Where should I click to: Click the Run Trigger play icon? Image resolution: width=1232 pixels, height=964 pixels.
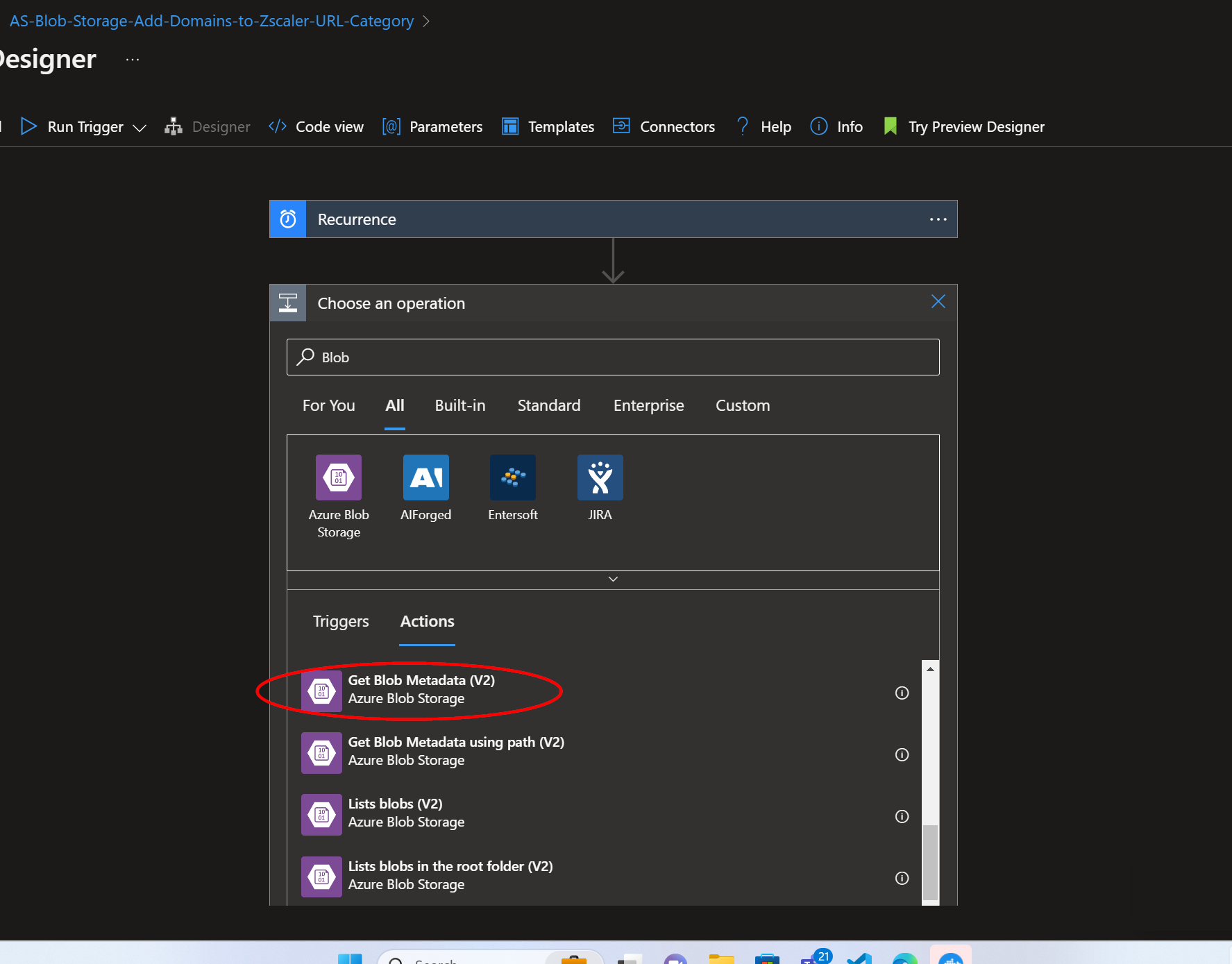point(28,126)
